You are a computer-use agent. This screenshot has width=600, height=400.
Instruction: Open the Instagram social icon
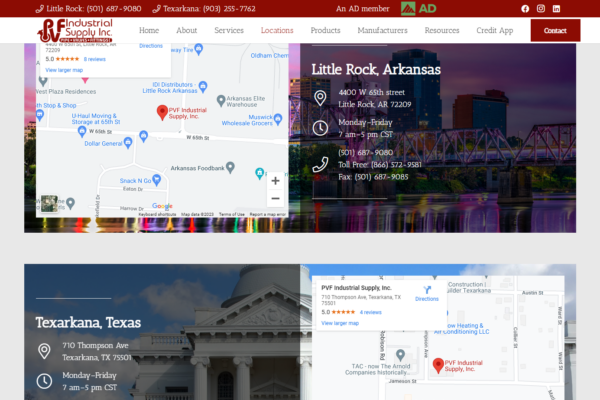(x=541, y=8)
